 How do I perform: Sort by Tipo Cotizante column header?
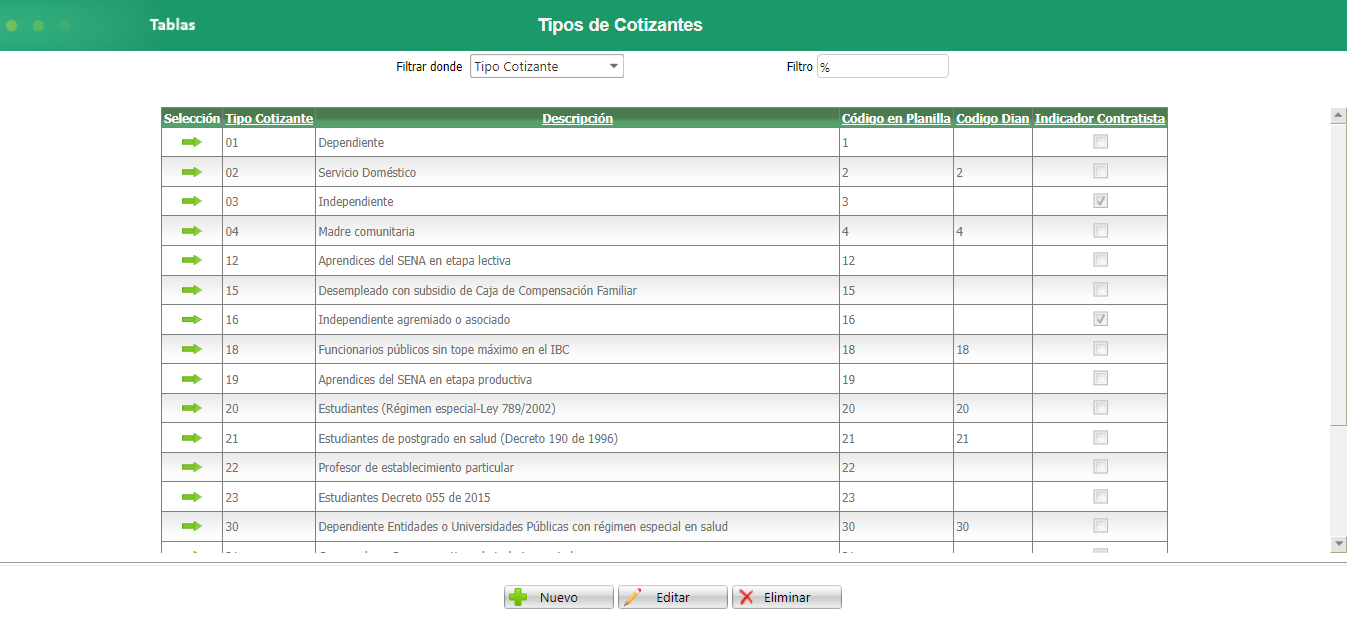269,118
